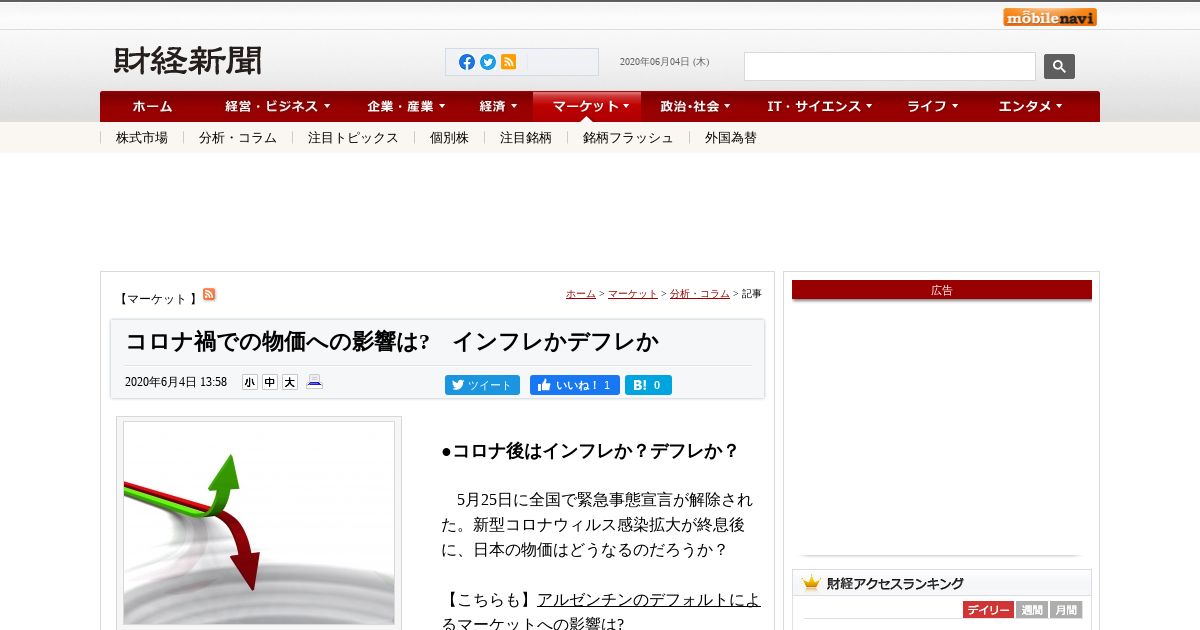
Task: Open 個別株 submenu item
Action: [x=449, y=138]
